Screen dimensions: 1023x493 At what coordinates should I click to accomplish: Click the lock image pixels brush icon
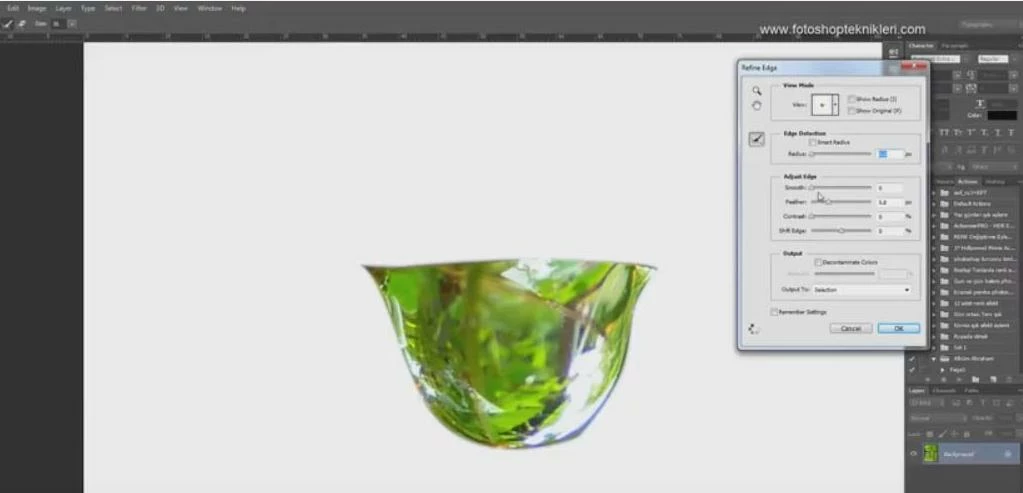pyautogui.click(x=943, y=434)
